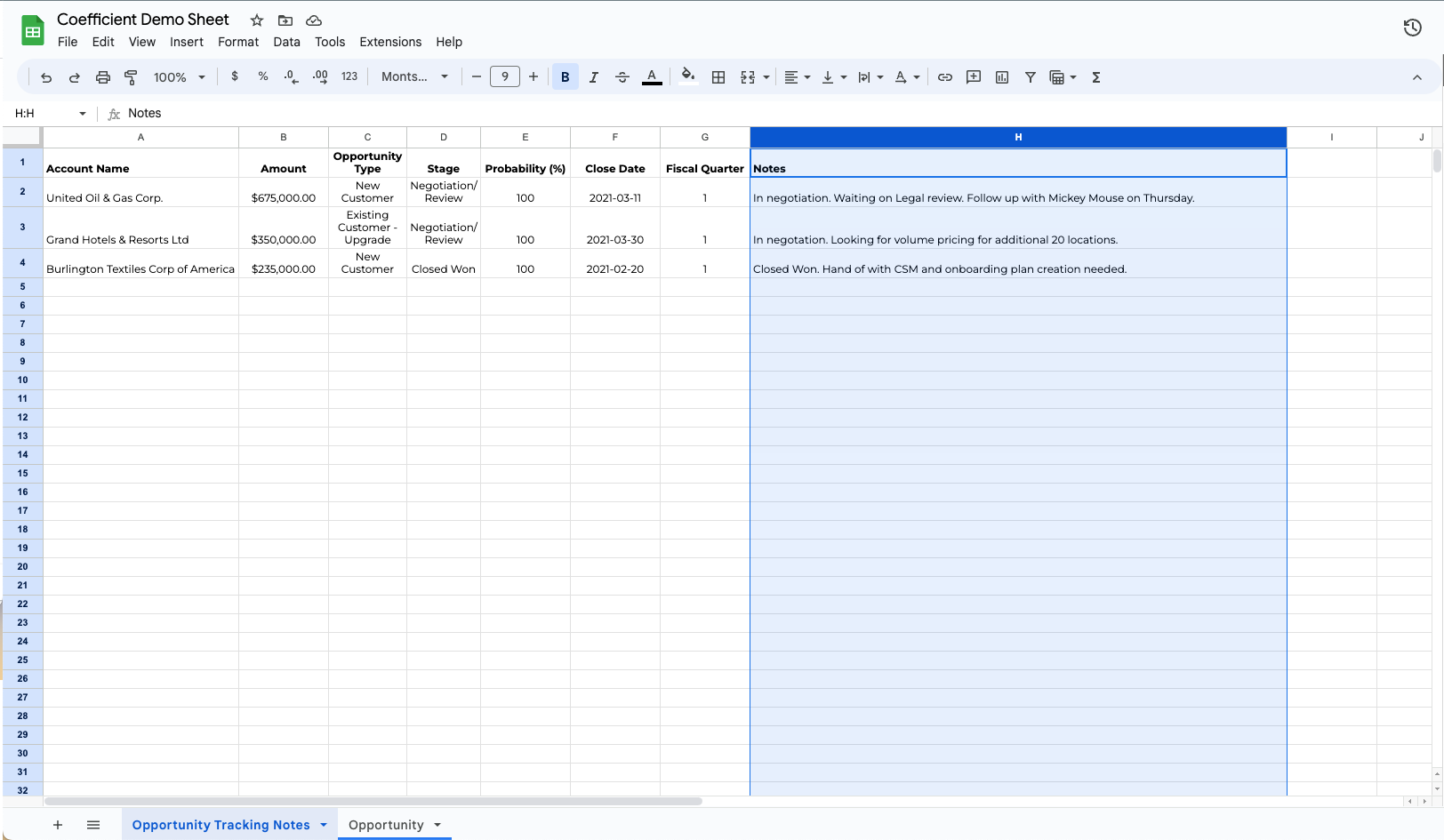Viewport: 1444px width, 840px height.
Task: Increase font size with plus button
Action: tap(533, 76)
